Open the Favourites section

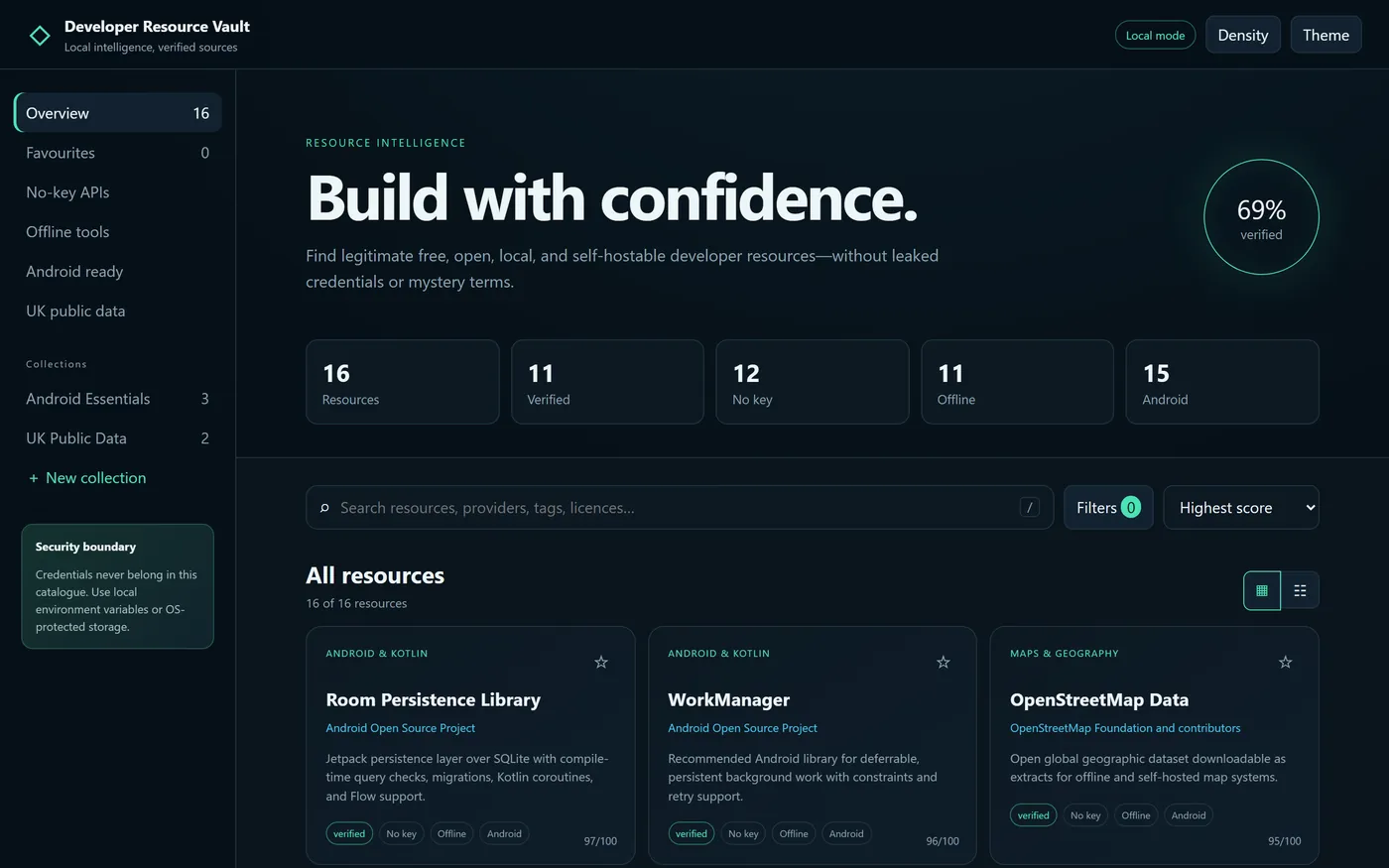(117, 153)
